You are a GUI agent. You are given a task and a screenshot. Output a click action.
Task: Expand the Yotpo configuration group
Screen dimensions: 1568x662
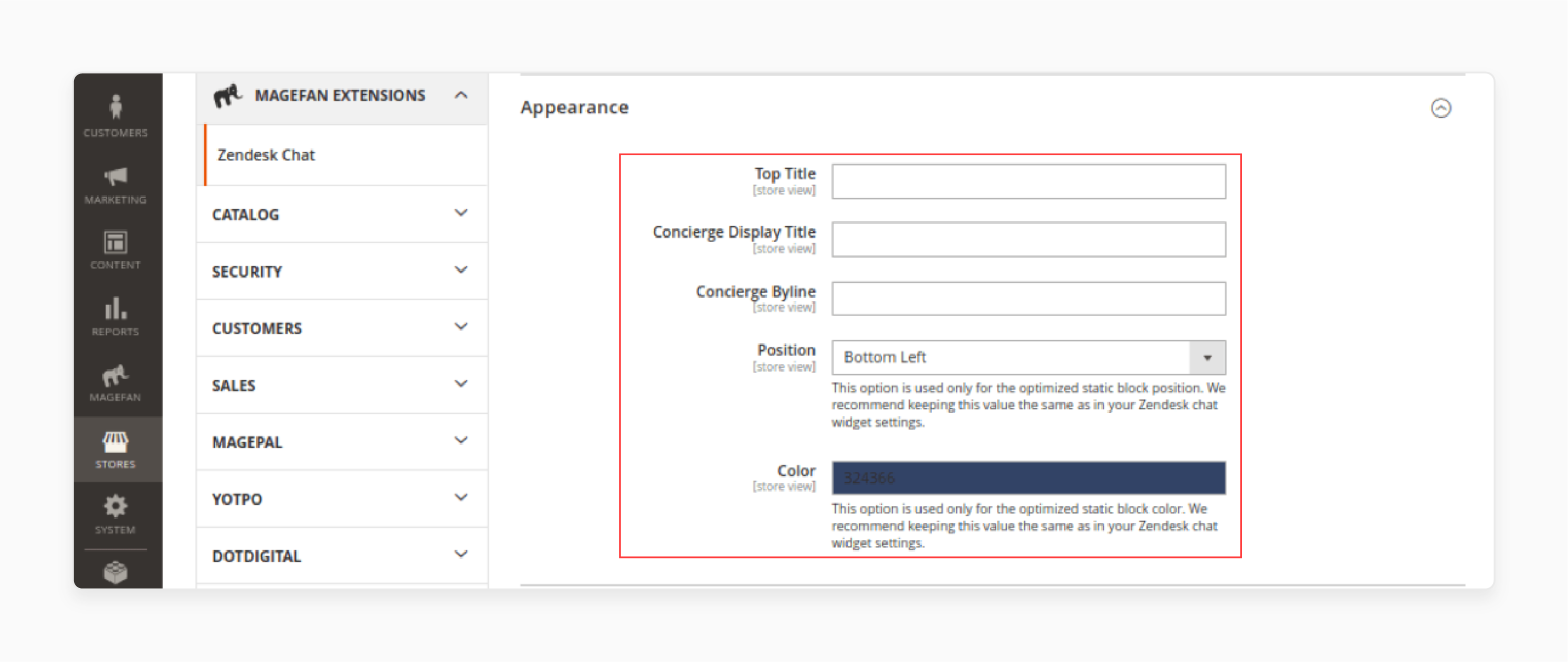342,499
